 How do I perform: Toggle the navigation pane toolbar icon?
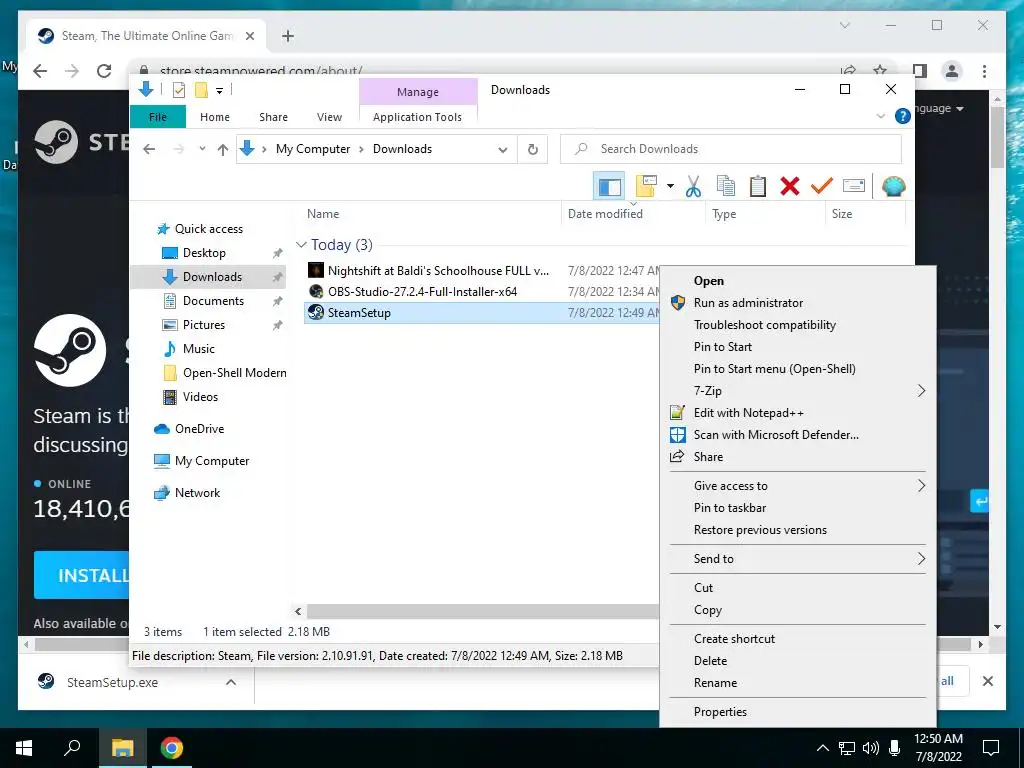click(609, 187)
